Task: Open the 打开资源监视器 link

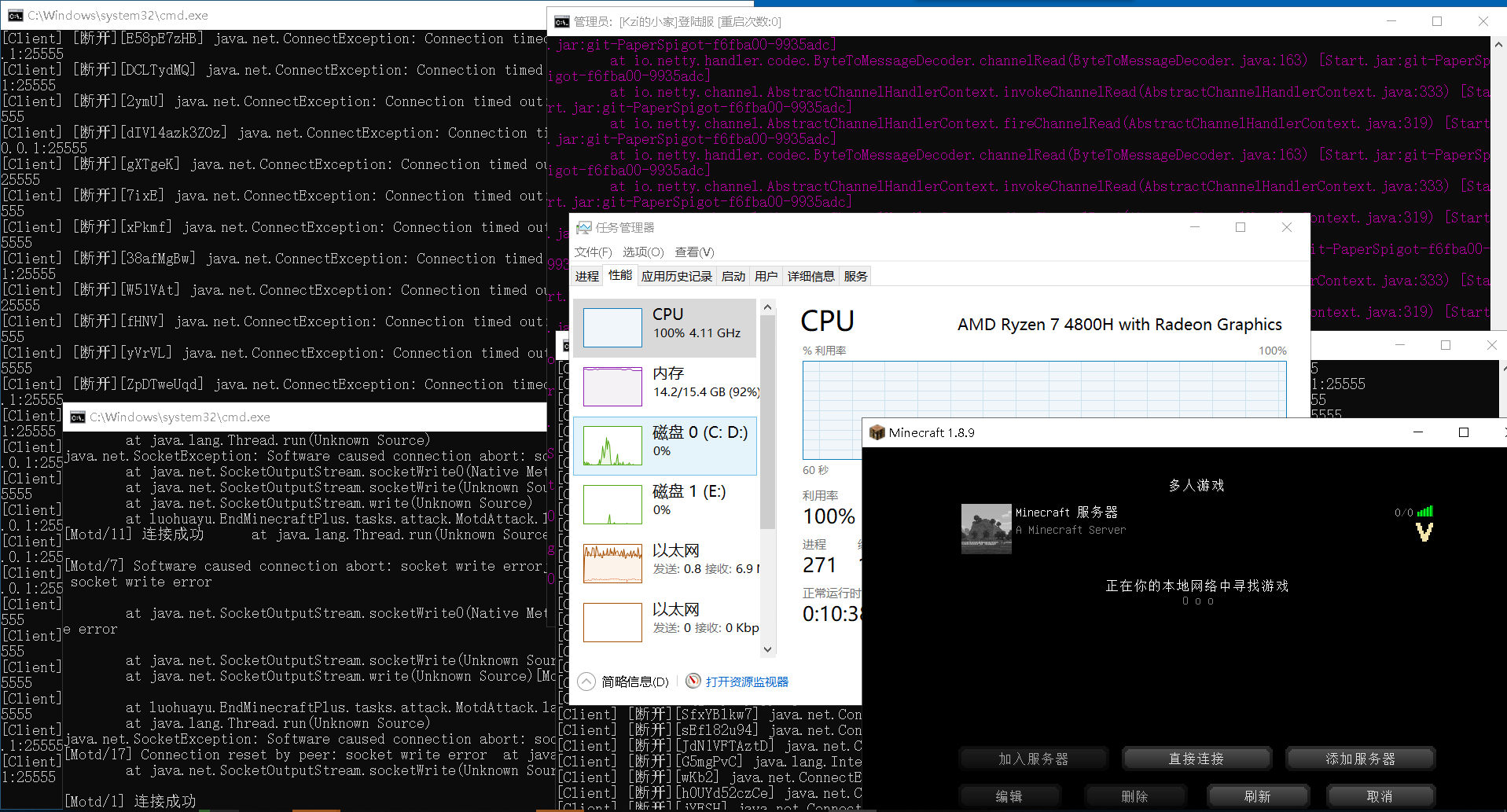Action: 747,682
